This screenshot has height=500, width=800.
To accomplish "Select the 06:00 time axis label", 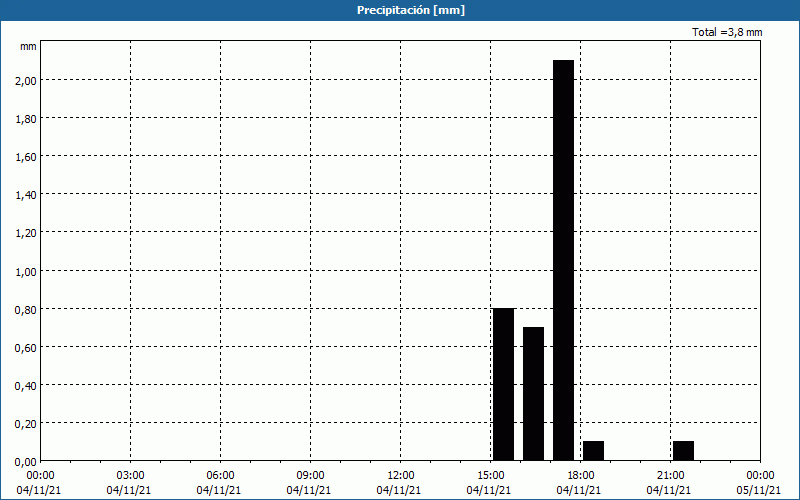I will [220, 475].
